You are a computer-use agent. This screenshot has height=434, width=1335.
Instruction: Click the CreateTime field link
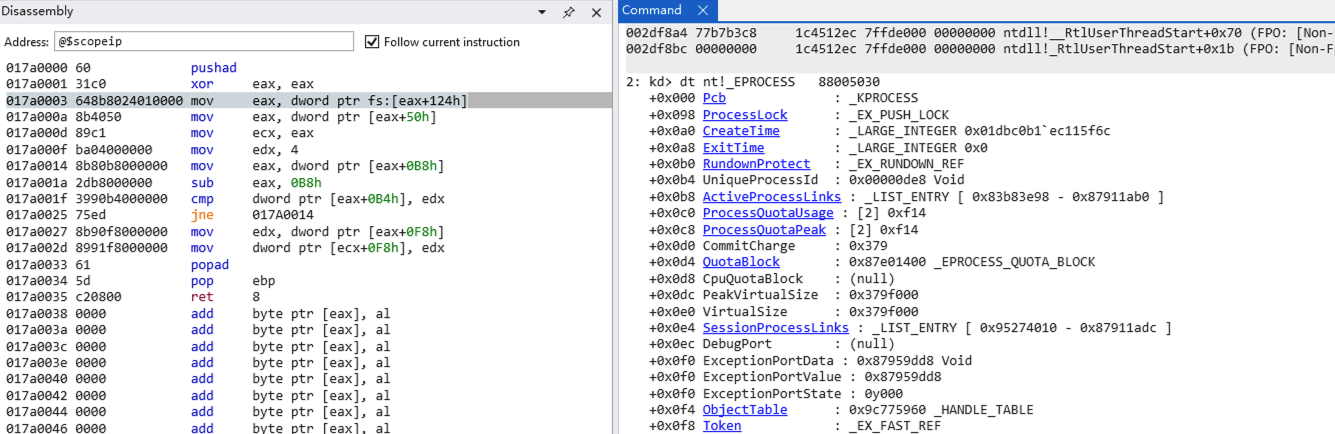741,131
